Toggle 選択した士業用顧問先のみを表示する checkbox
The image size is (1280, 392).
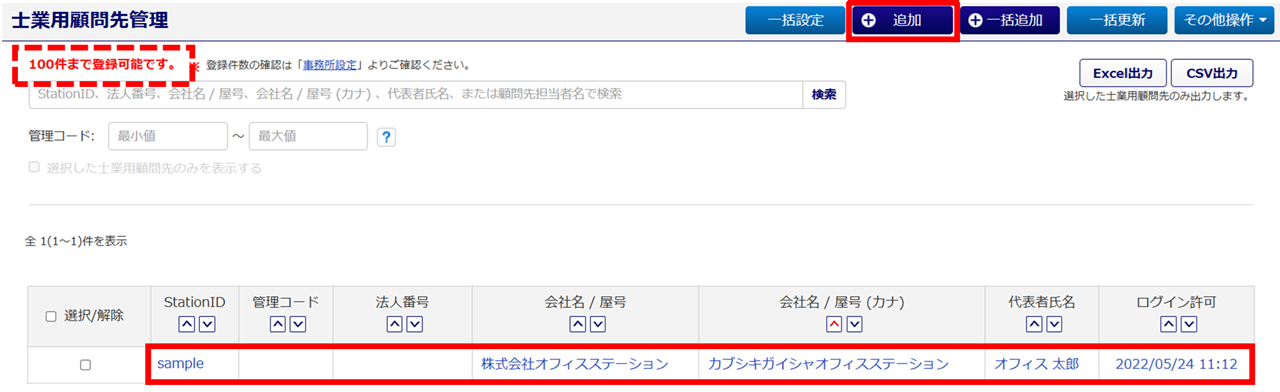coord(35,168)
